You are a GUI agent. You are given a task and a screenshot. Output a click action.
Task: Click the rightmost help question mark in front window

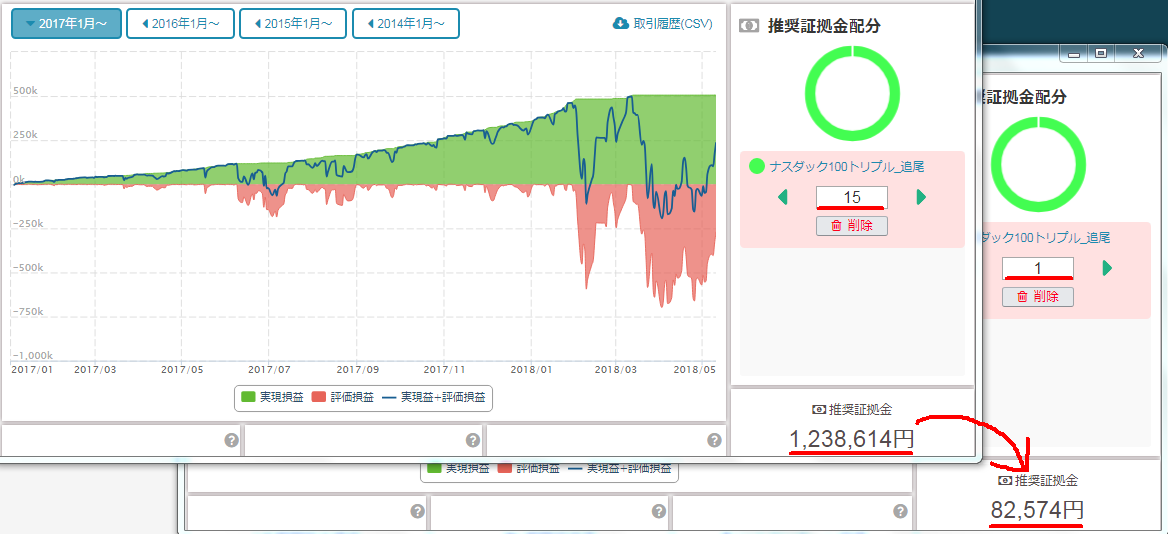(714, 440)
